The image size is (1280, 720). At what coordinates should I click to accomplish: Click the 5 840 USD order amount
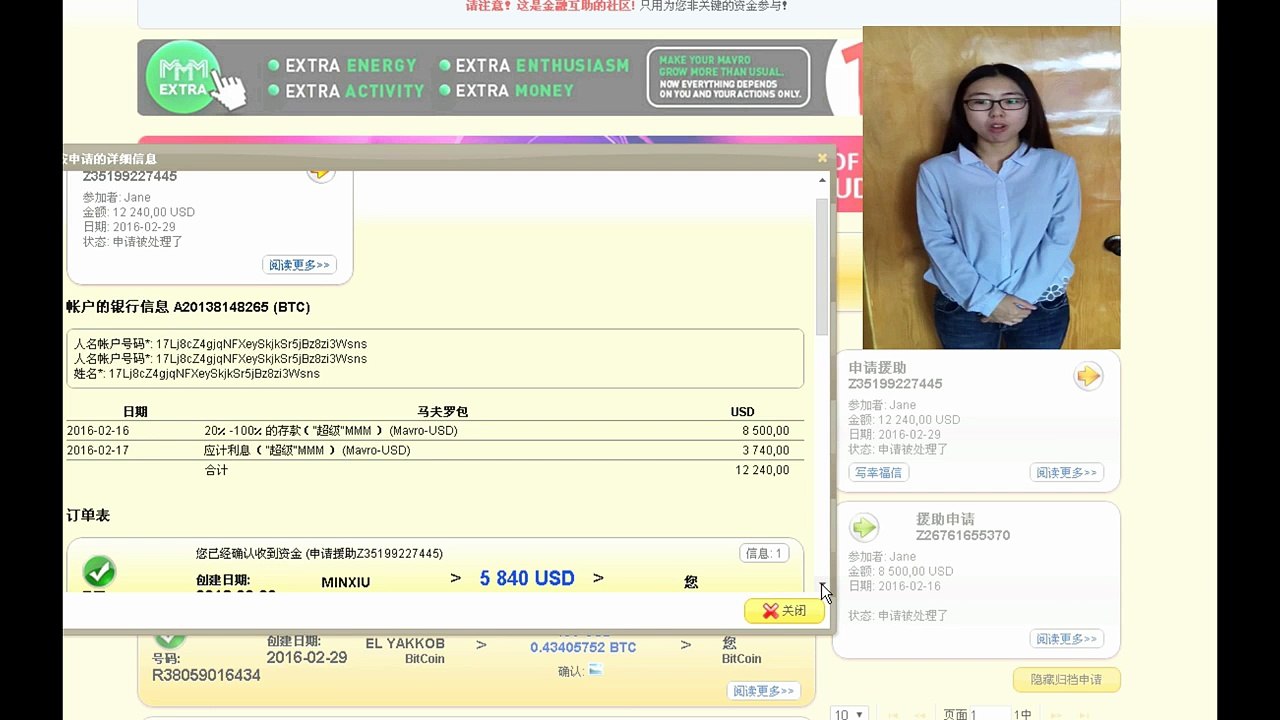[x=527, y=578]
